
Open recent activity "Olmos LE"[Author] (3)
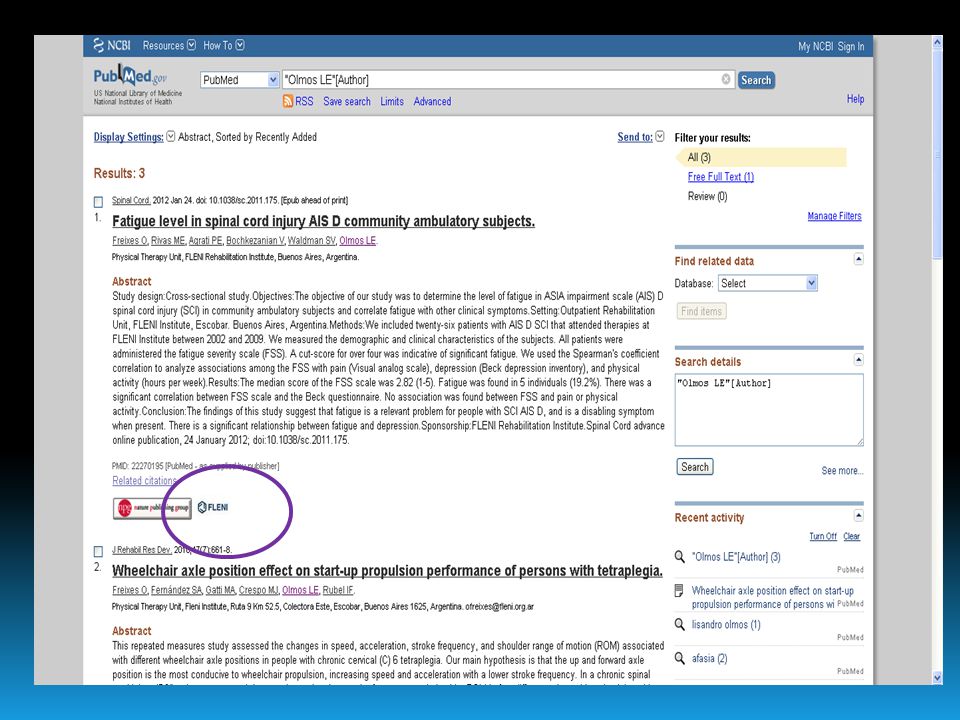736,557
